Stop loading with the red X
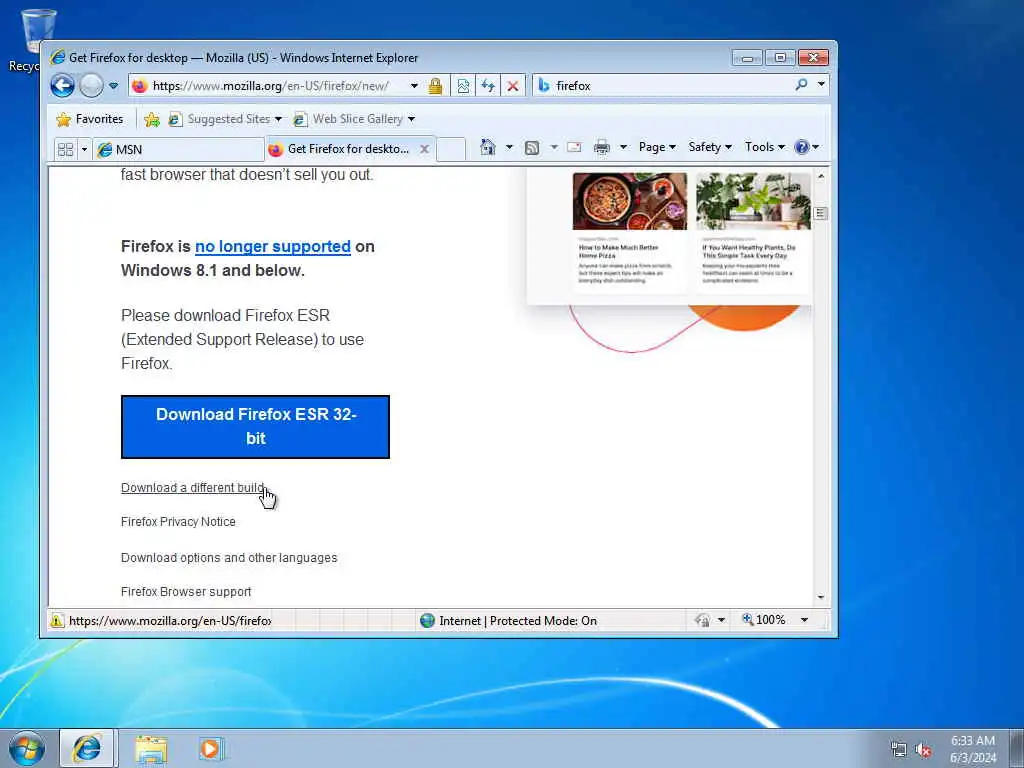Screen dimensions: 1024x768 pyautogui.click(x=513, y=86)
